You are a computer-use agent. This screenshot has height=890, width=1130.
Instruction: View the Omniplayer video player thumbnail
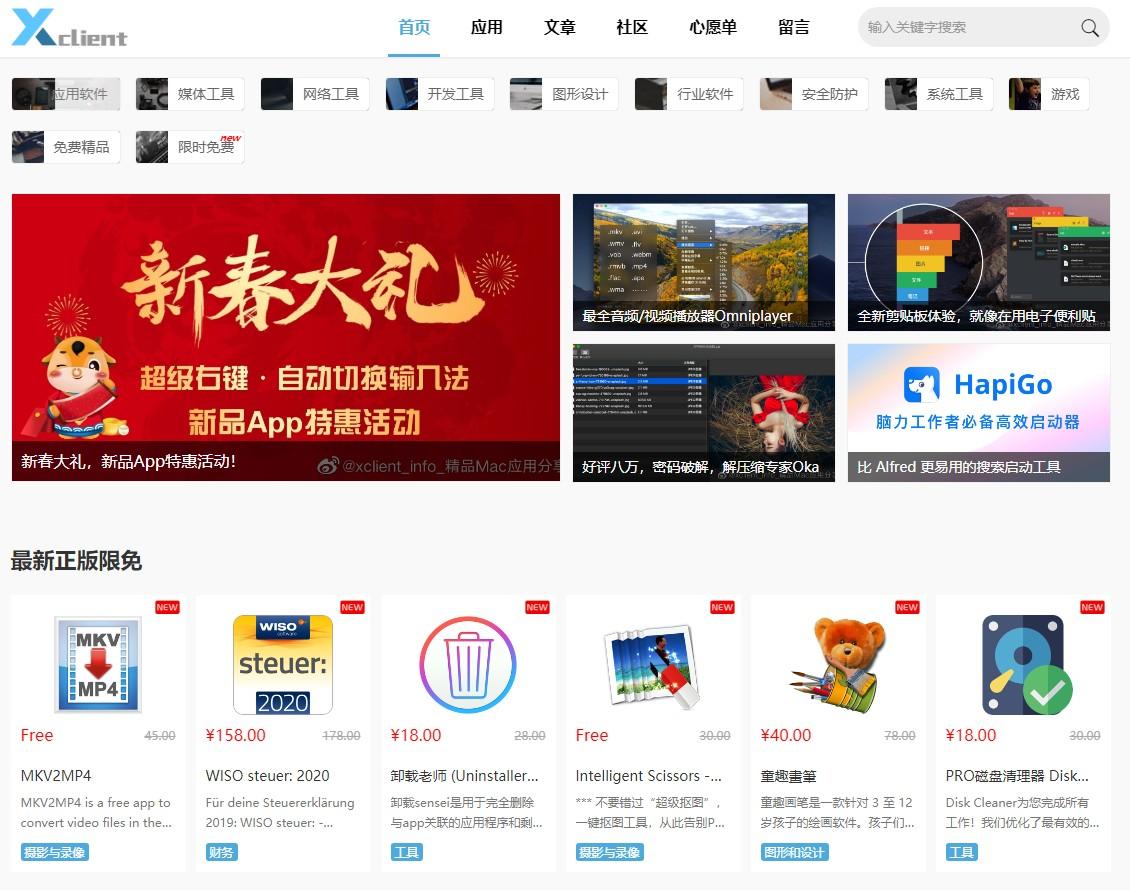pyautogui.click(x=703, y=262)
